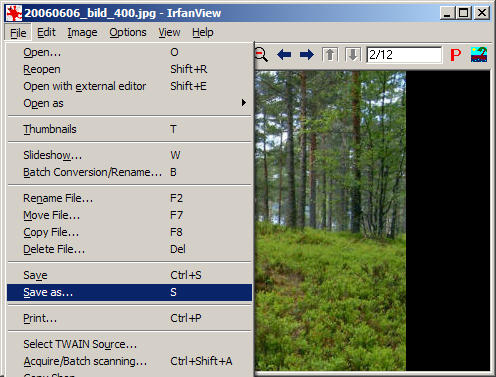
Task: Maximize the IrfanView window
Action: [463, 13]
